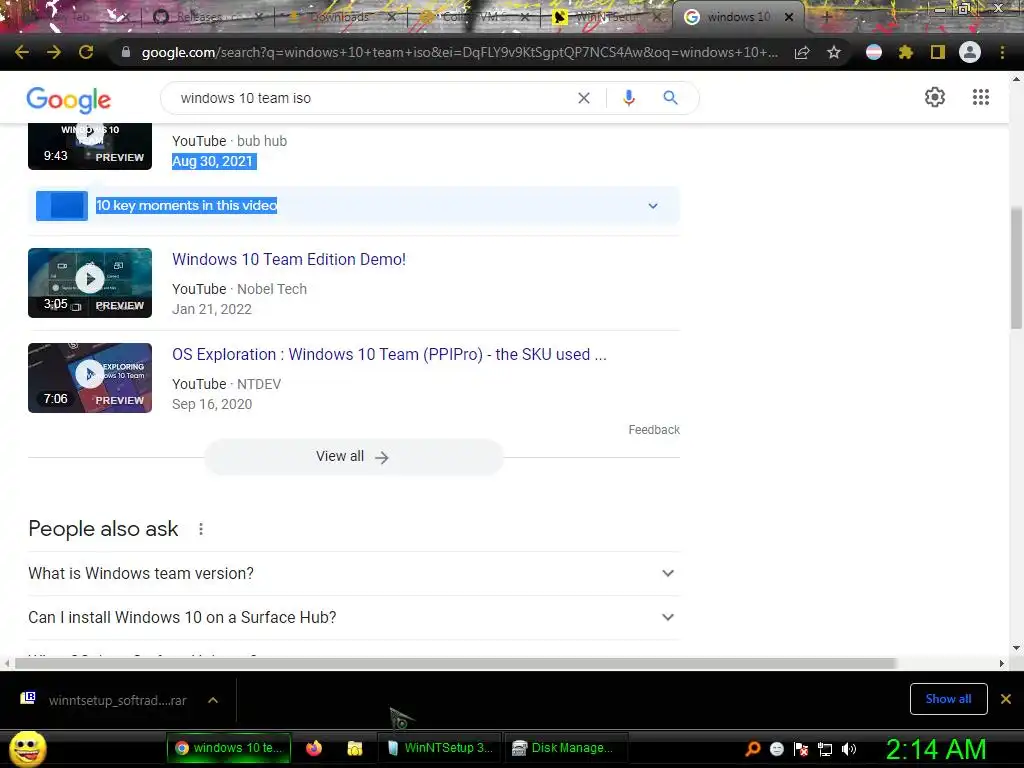Open 'Windows 10 Team Edition Demo!' video link
Image resolution: width=1024 pixels, height=768 pixels.
[289, 259]
